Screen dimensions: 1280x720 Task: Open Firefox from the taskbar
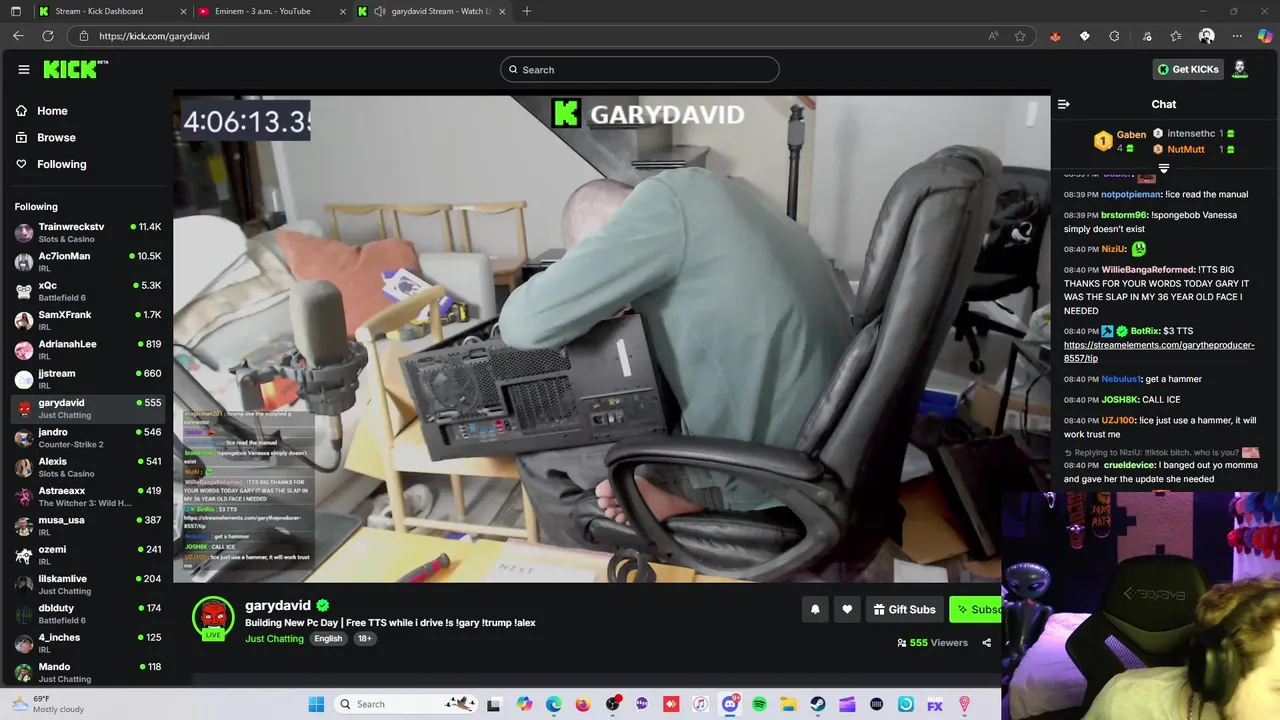[x=583, y=704]
